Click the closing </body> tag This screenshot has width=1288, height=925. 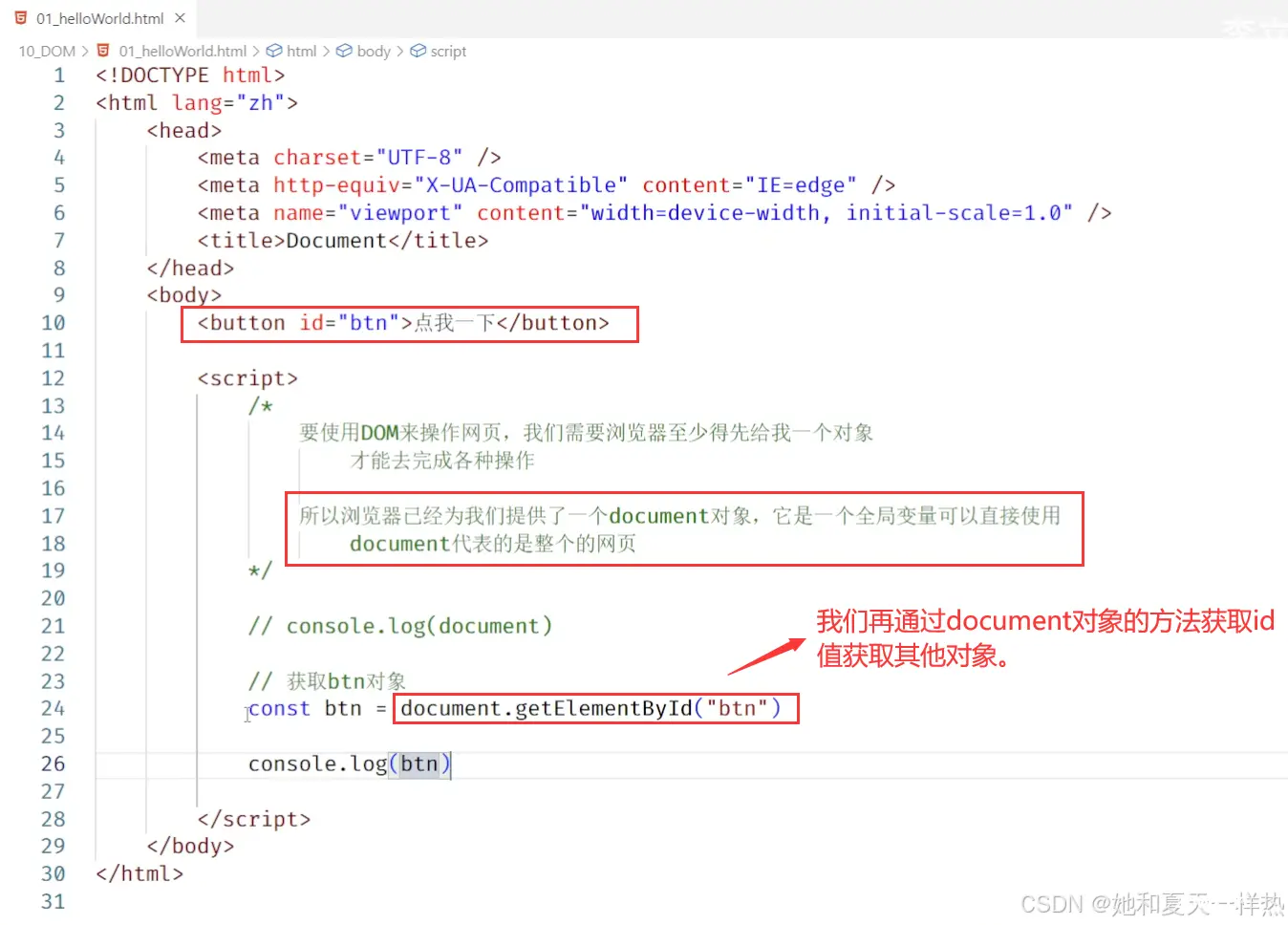pyautogui.click(x=190, y=846)
